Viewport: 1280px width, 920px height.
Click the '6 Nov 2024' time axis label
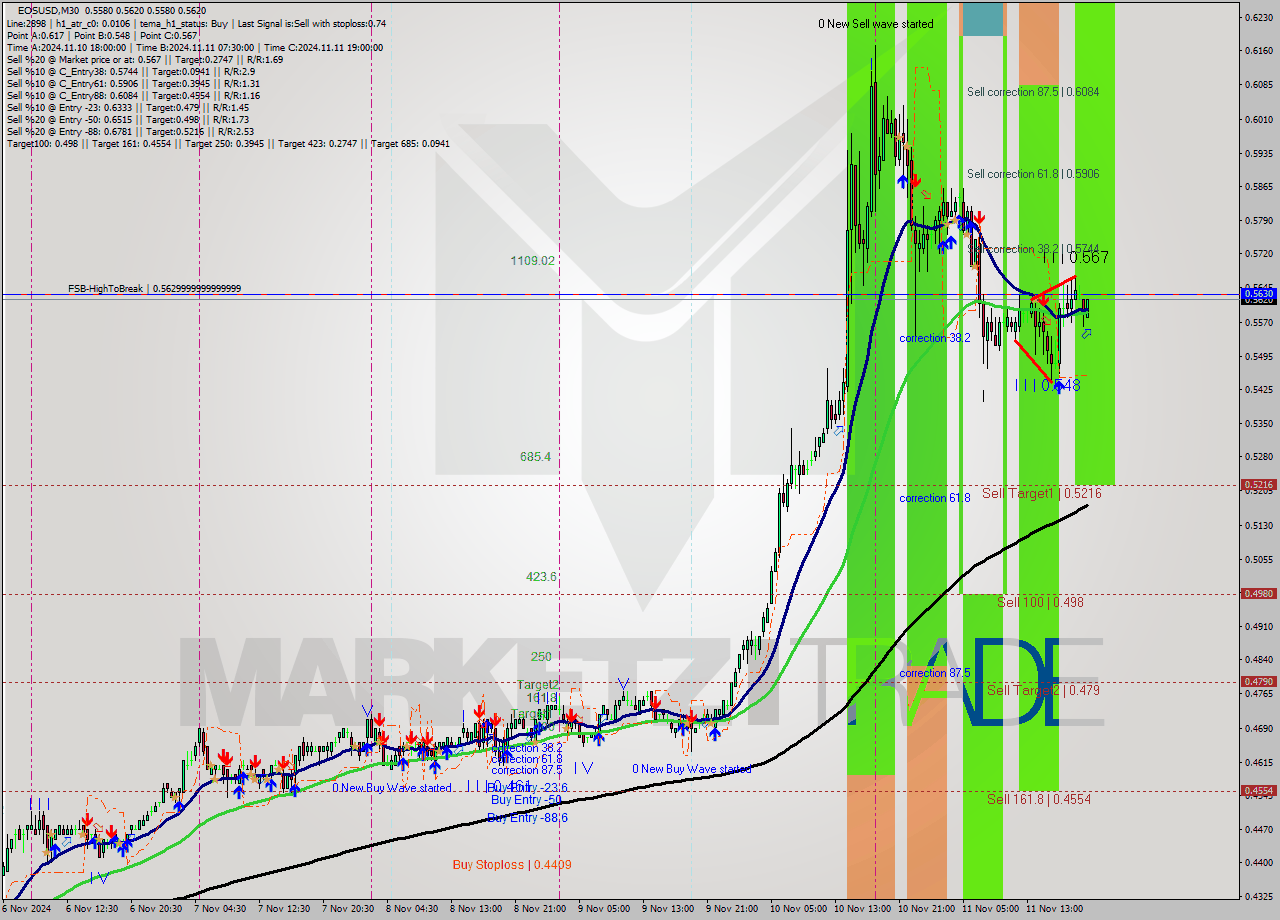(27, 909)
